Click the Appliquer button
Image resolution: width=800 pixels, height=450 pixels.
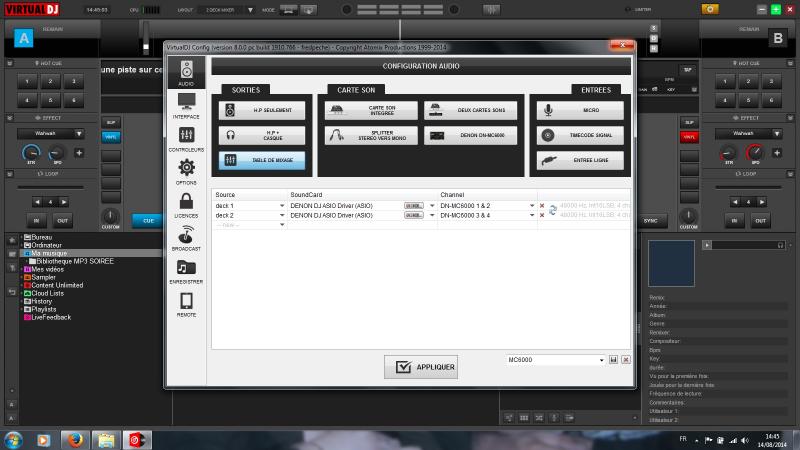[x=421, y=367]
